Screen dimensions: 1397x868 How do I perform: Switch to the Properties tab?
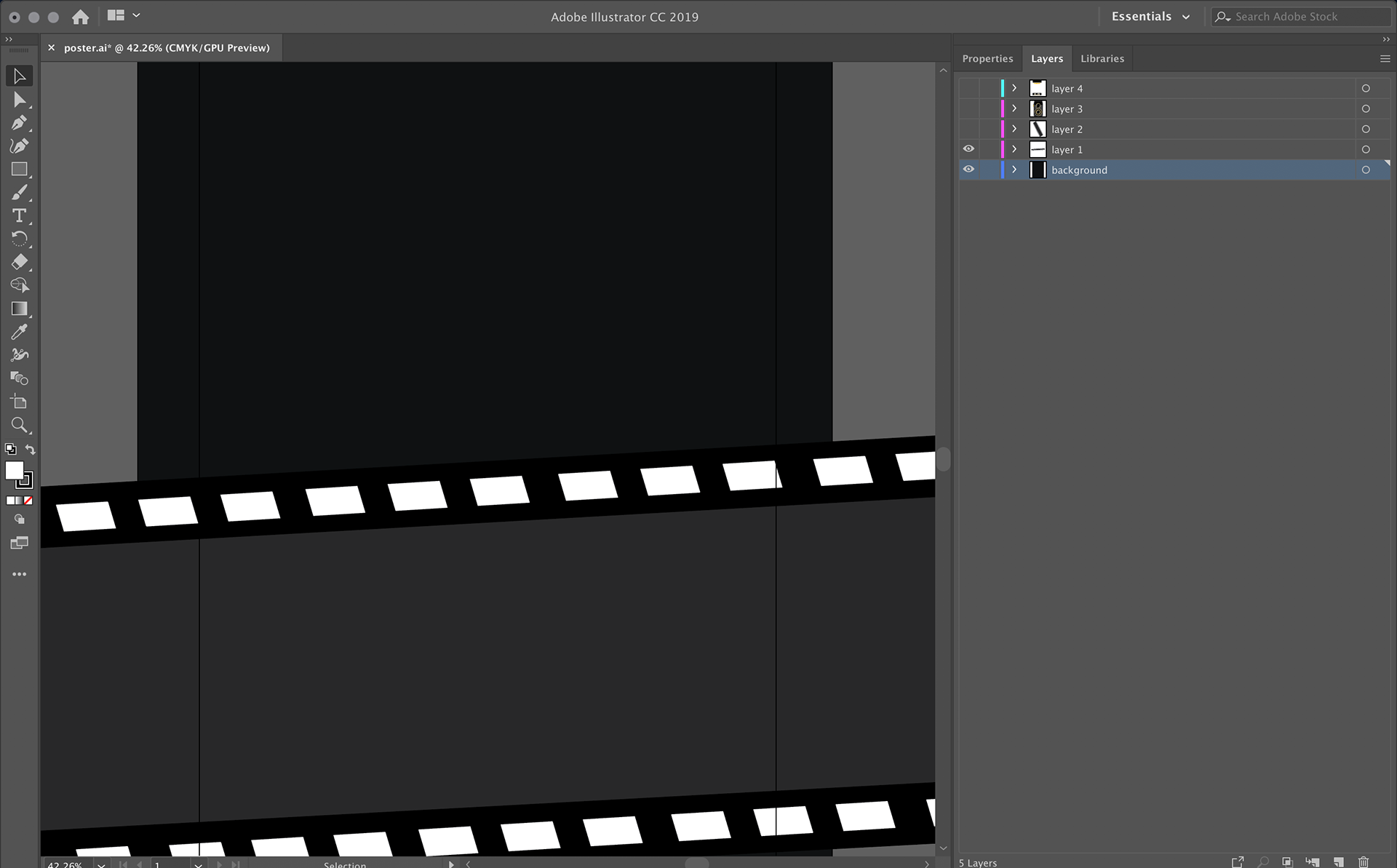click(x=987, y=59)
